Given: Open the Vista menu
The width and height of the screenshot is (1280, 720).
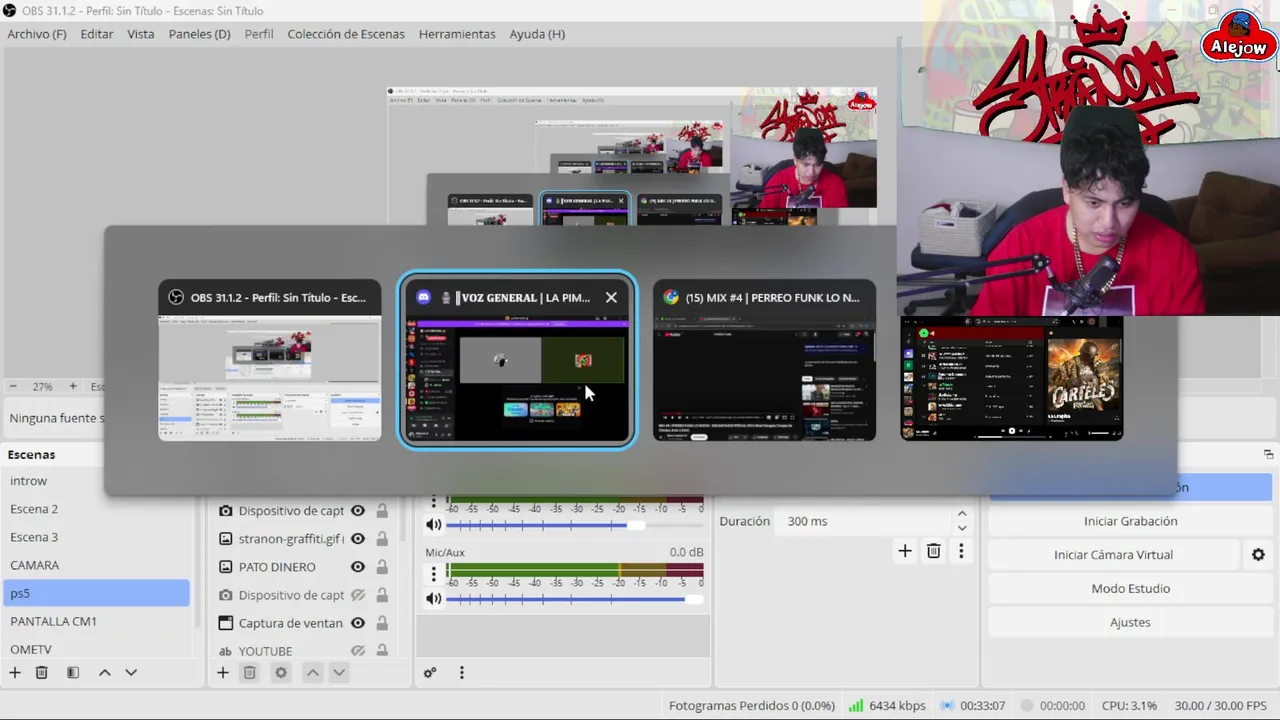Looking at the screenshot, I should (x=141, y=34).
